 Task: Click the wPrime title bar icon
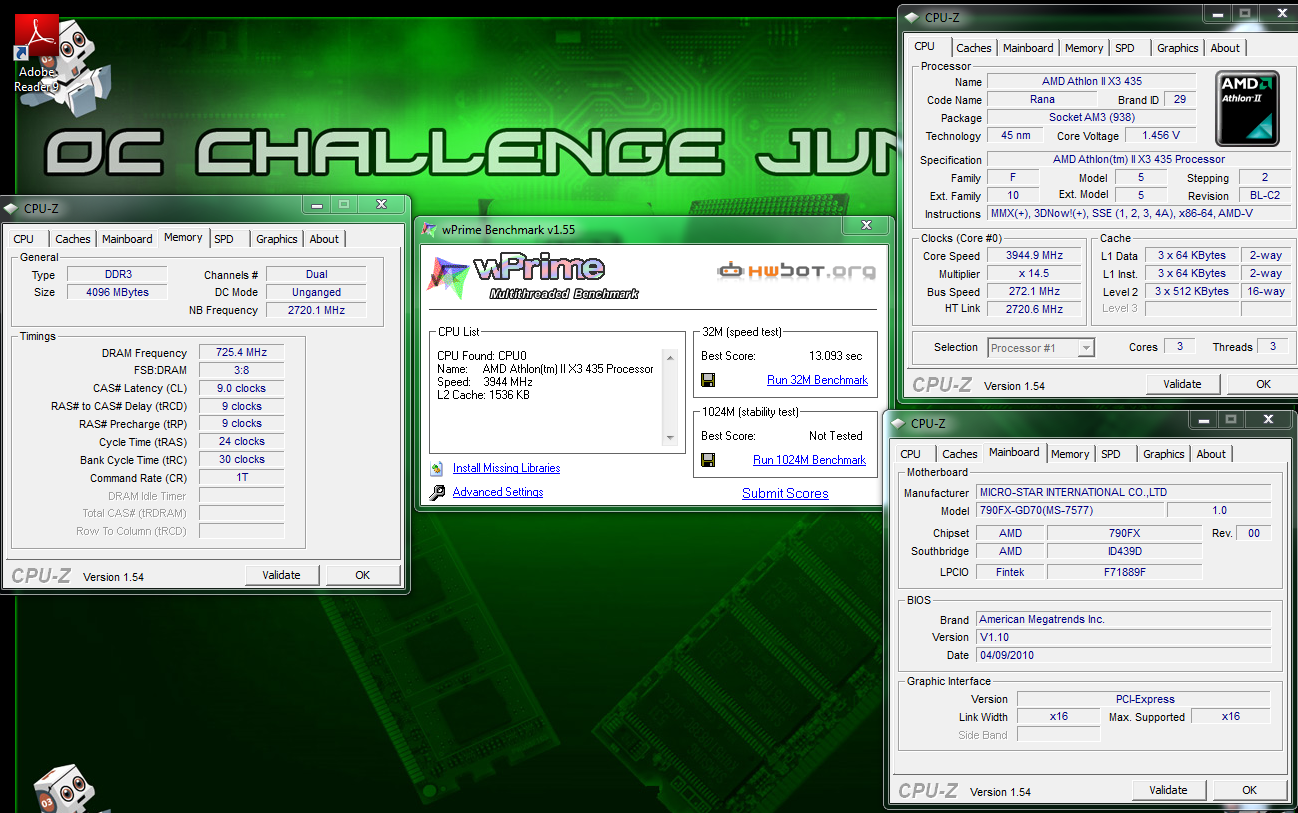[x=429, y=230]
